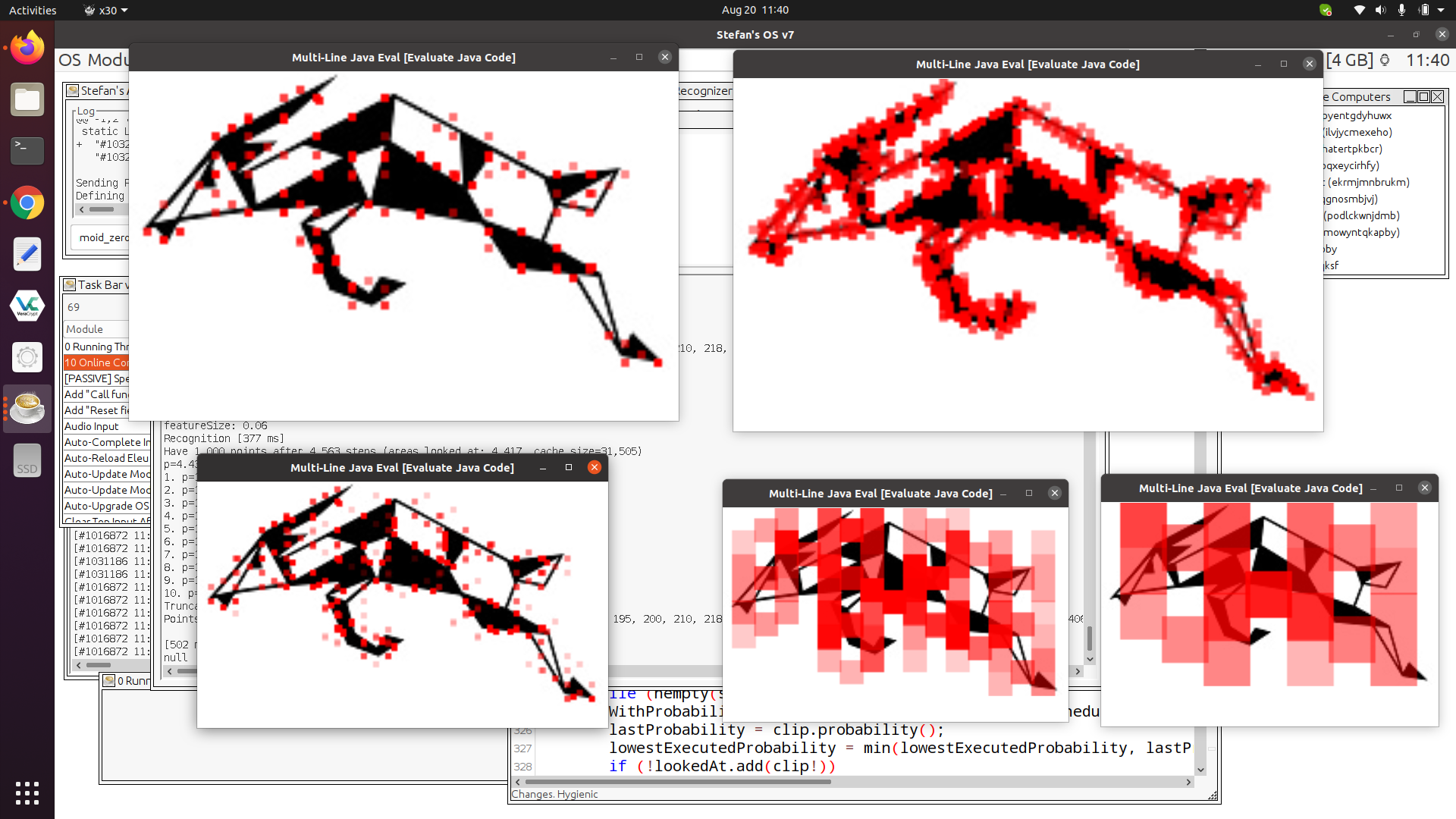The width and height of the screenshot is (1456, 819).
Task: Show applications grid in the dock
Action: pos(27,792)
